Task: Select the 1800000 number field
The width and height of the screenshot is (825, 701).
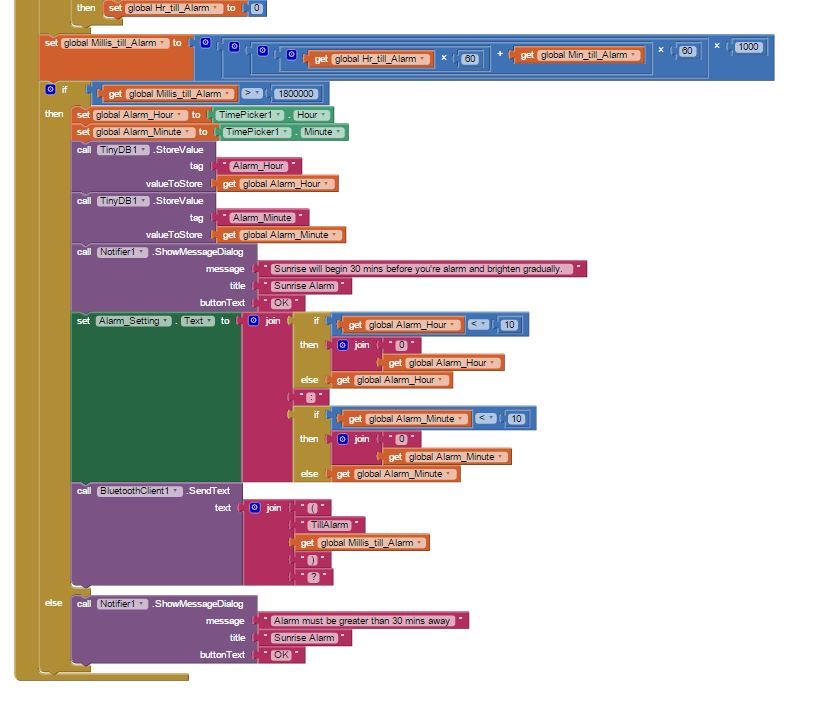Action: coord(296,94)
